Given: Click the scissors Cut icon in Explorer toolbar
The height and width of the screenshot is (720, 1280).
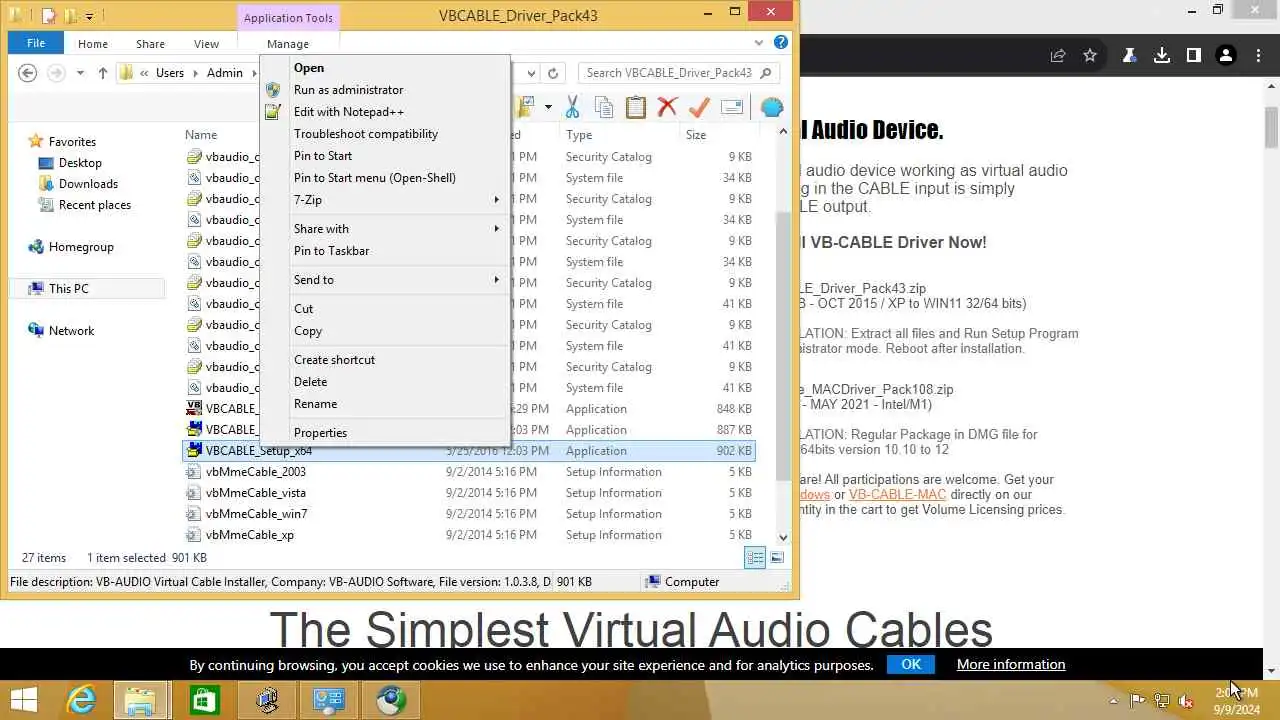Looking at the screenshot, I should [573, 107].
